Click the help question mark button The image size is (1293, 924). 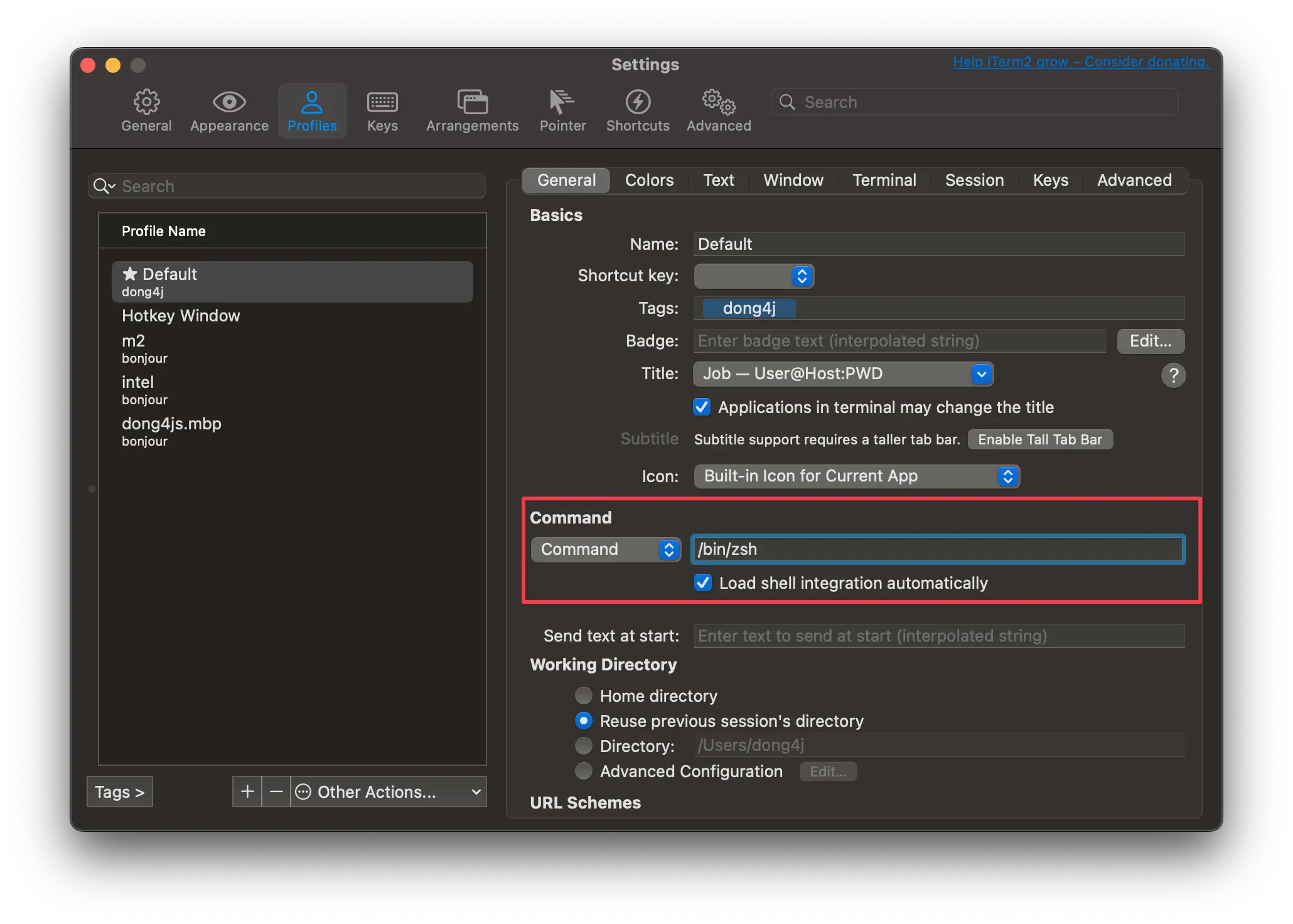click(1173, 375)
